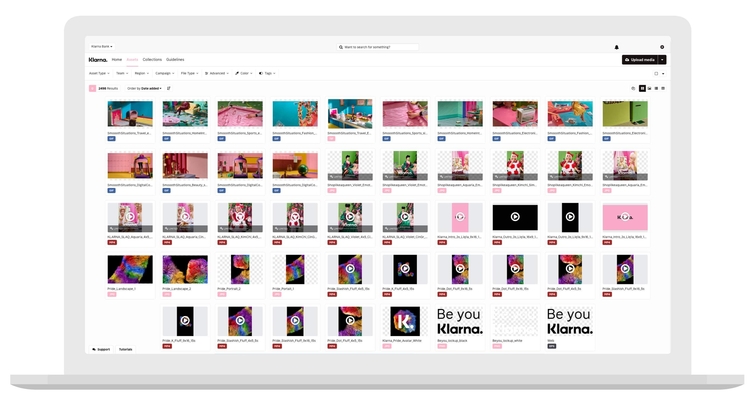The image size is (755, 404).
Task: Play the pink Klarna intro landscape video
Action: pyautogui.click(x=625, y=217)
